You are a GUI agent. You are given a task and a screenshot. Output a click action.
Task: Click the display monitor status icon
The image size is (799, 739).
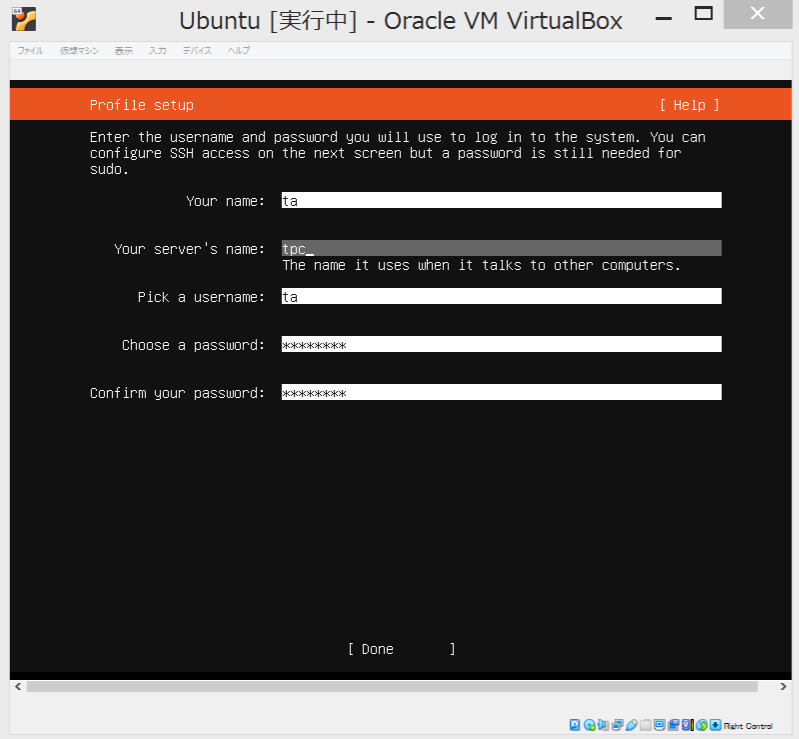659,725
